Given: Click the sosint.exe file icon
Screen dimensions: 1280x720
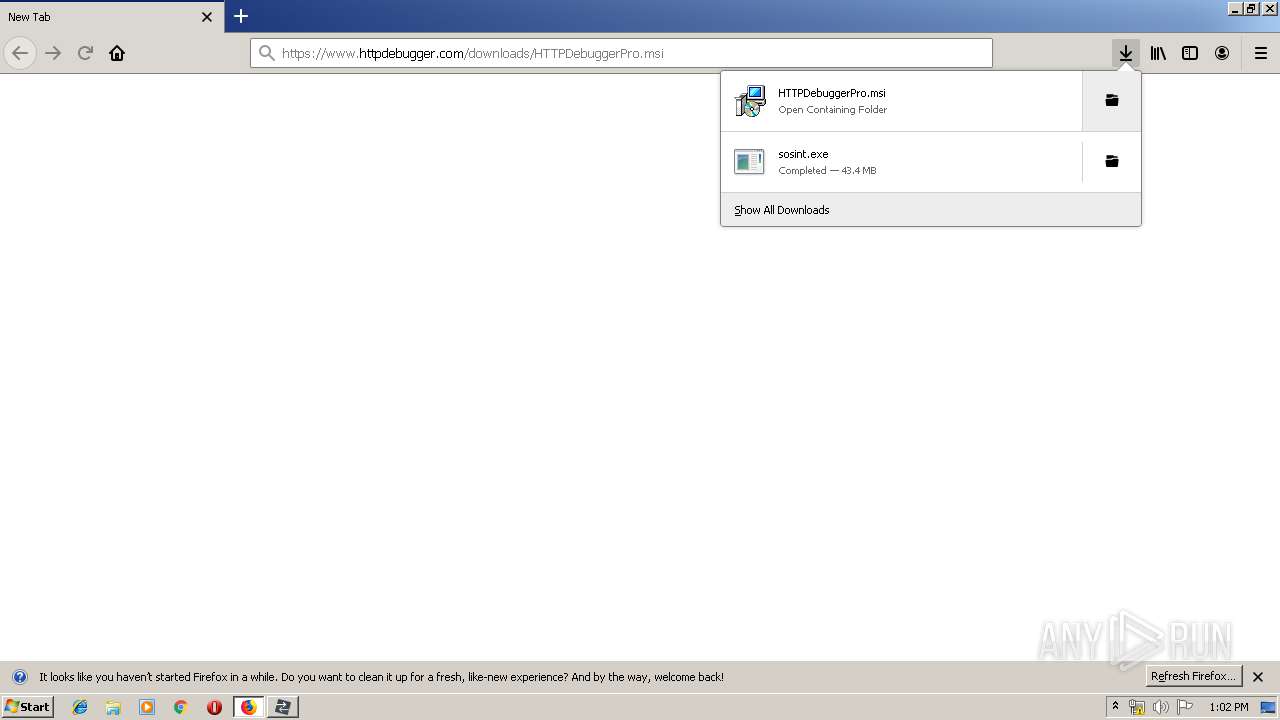Looking at the screenshot, I should [x=749, y=161].
